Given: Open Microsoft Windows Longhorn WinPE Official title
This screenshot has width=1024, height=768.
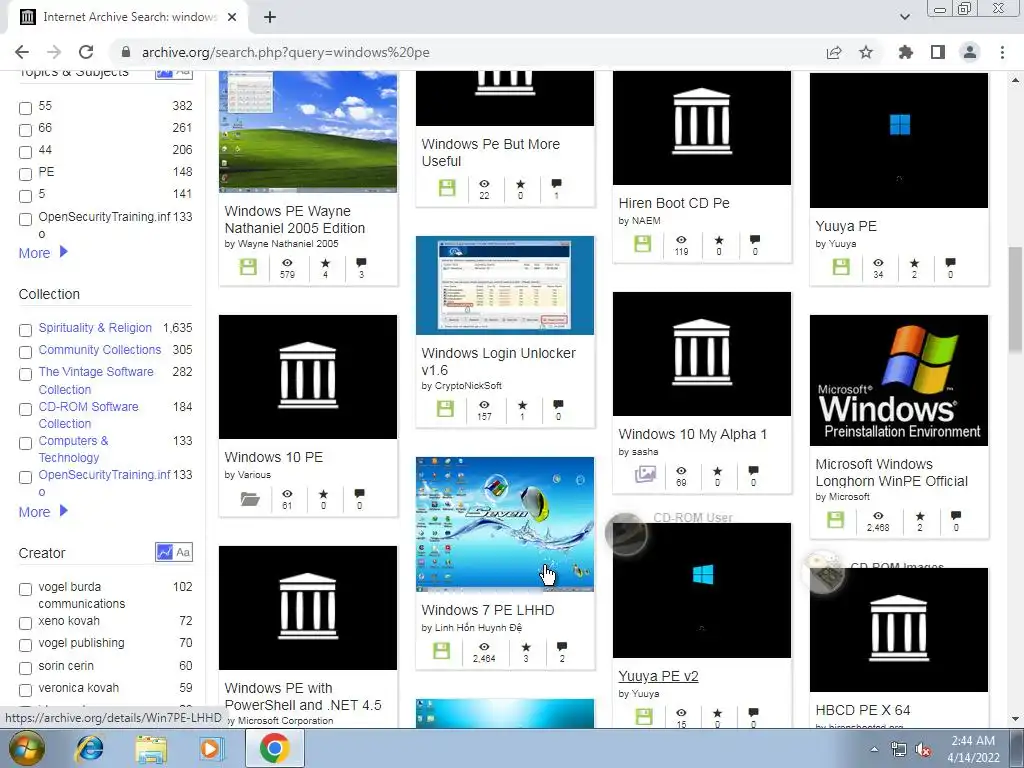Looking at the screenshot, I should (891, 472).
